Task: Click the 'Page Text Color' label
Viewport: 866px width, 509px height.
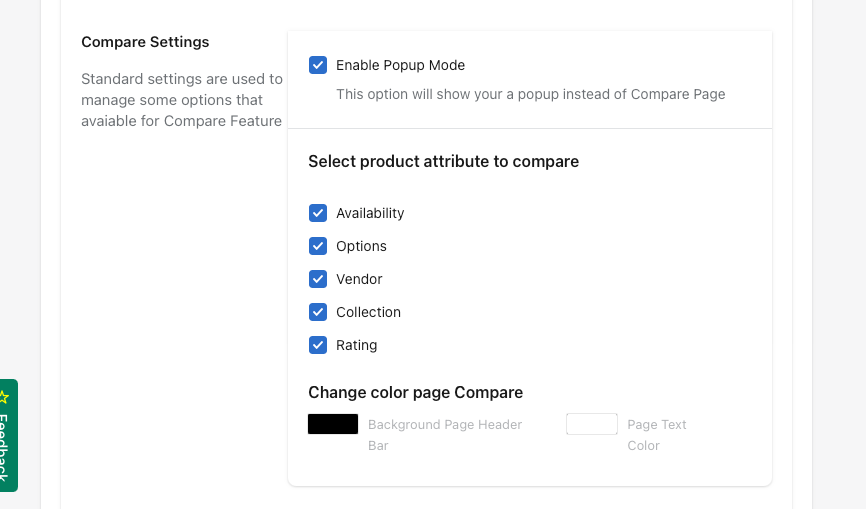Action: pyautogui.click(x=657, y=425)
